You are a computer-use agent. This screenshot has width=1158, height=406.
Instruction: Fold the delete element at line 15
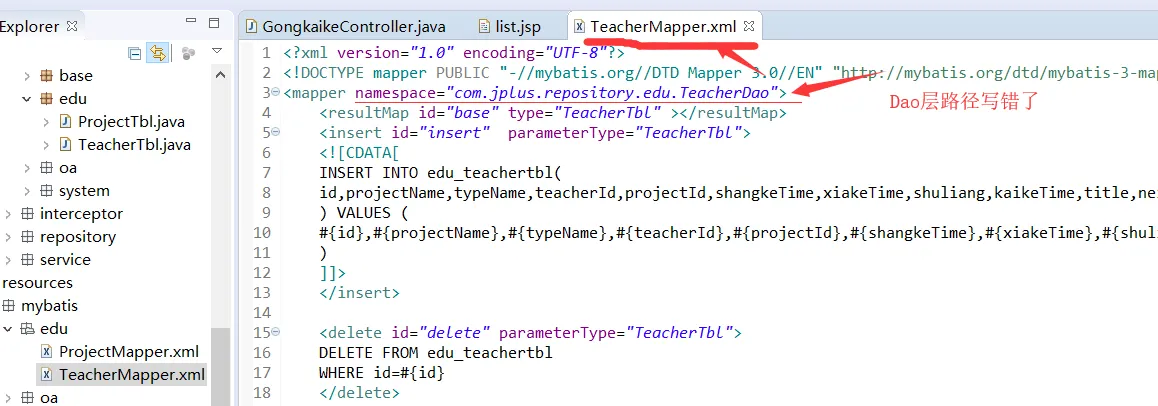[275, 333]
